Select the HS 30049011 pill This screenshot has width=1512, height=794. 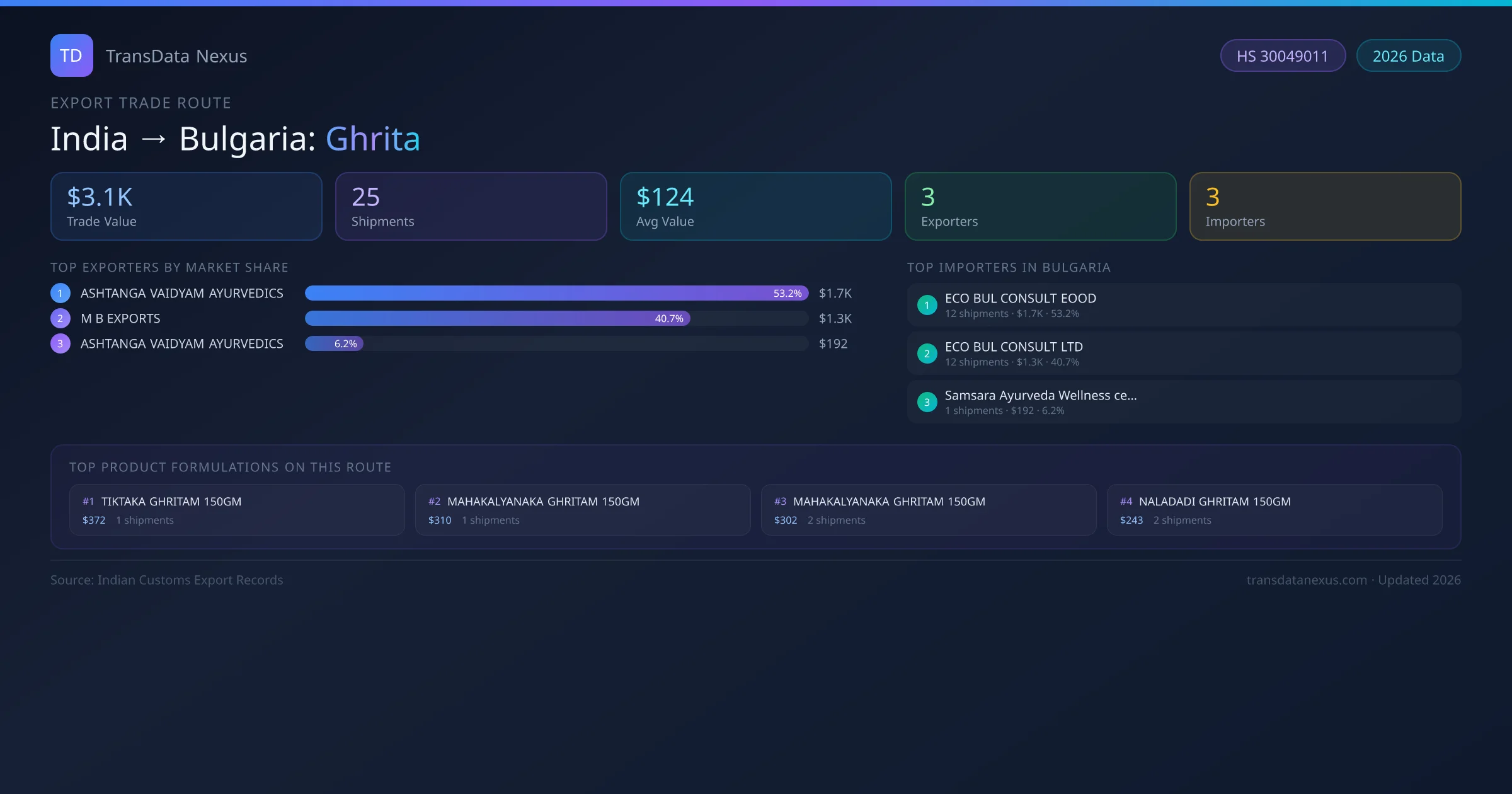point(1282,56)
